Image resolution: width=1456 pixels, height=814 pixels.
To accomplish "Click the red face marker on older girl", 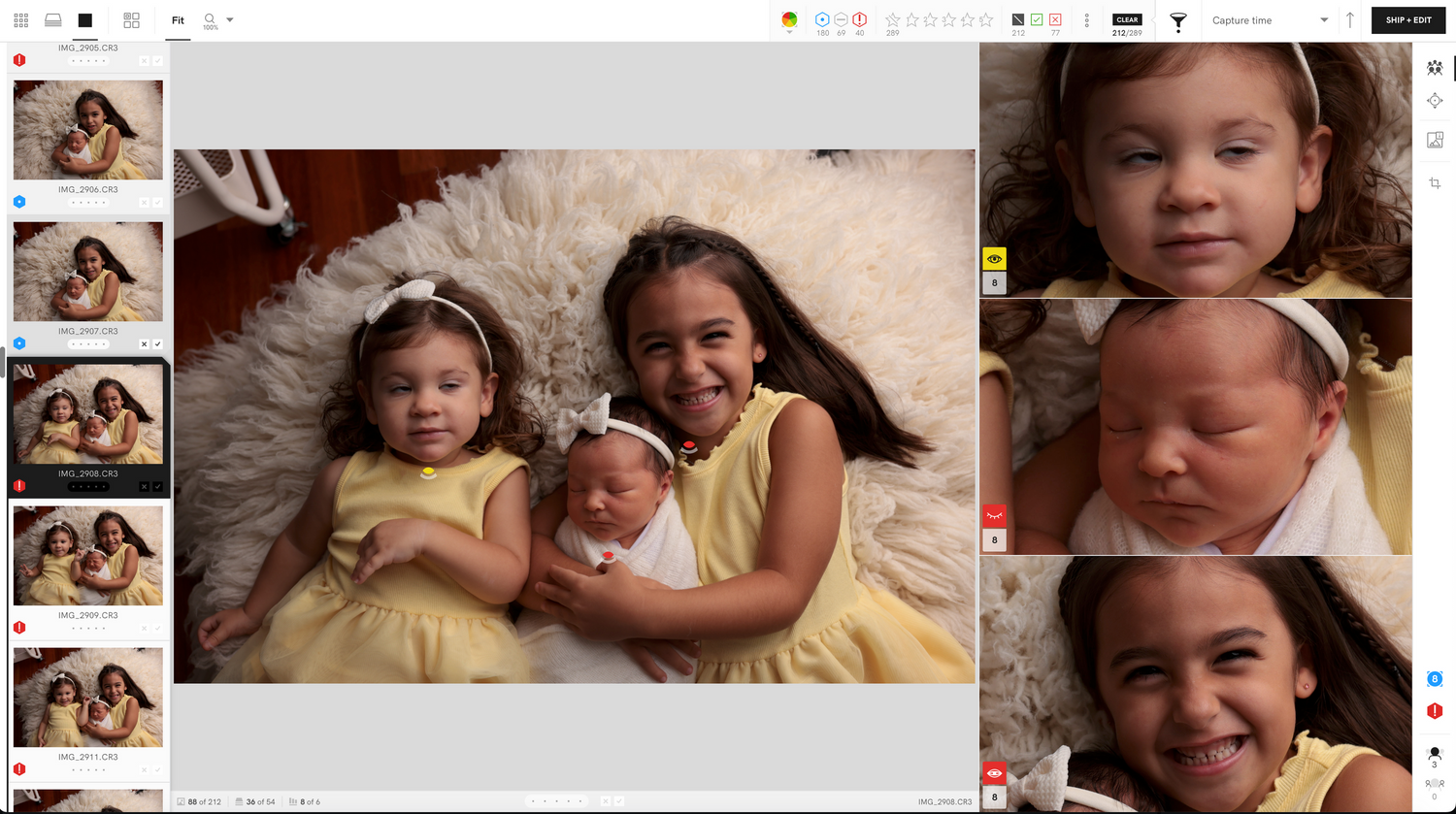I will (688, 446).
